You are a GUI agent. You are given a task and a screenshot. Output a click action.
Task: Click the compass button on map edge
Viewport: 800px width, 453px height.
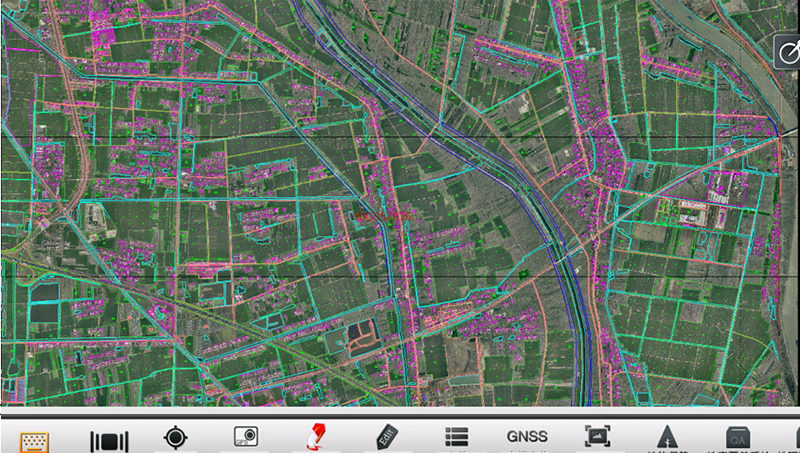click(x=787, y=52)
